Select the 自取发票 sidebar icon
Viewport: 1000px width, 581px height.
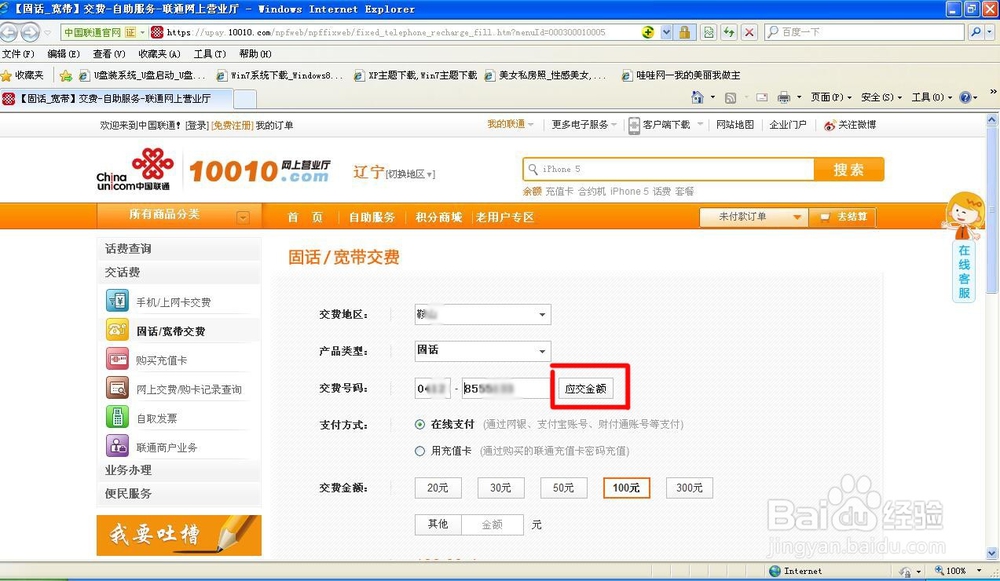click(x=121, y=418)
